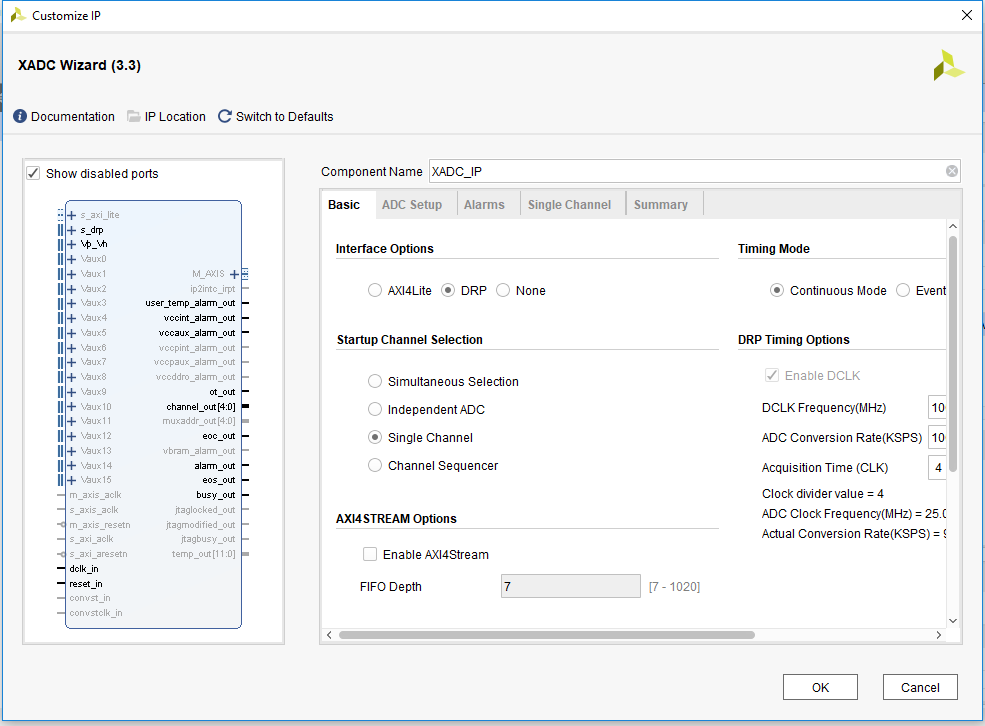The image size is (985, 726).
Task: Click the Cancel button
Action: (920, 687)
